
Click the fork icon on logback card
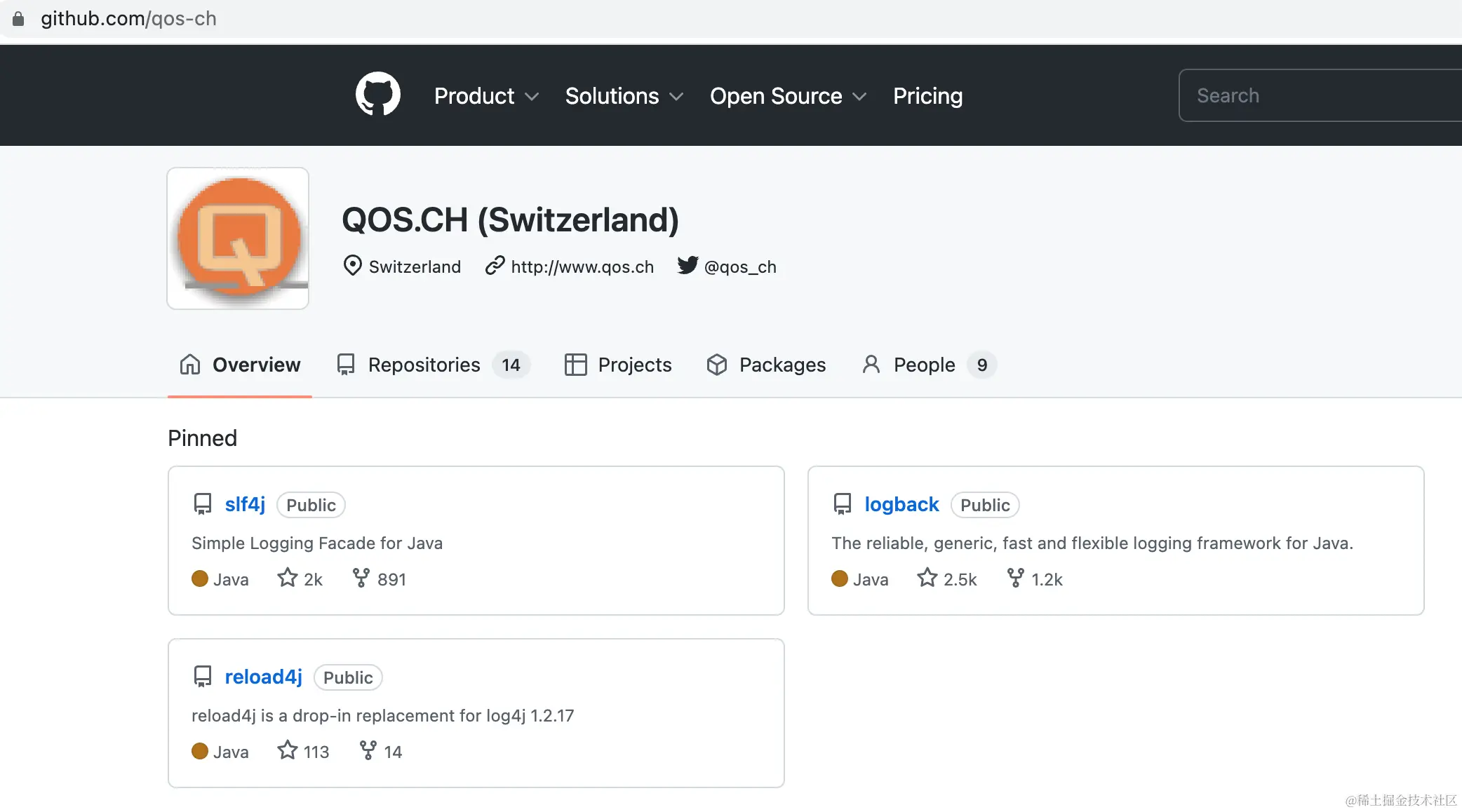(1014, 578)
